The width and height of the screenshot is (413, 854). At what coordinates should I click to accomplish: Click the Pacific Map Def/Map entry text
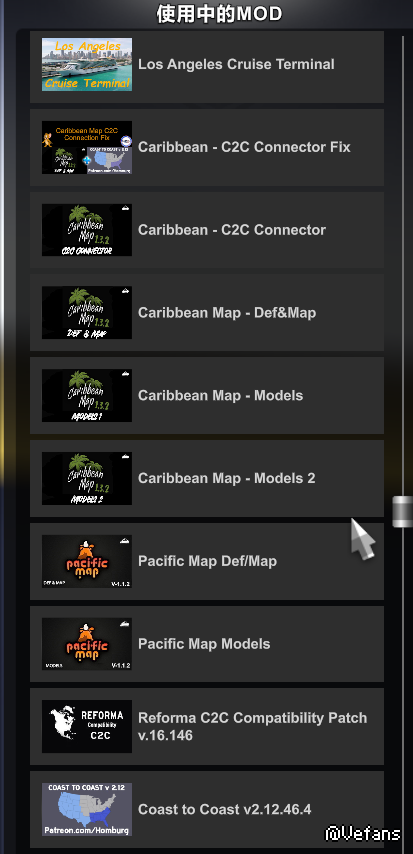pyautogui.click(x=207, y=561)
